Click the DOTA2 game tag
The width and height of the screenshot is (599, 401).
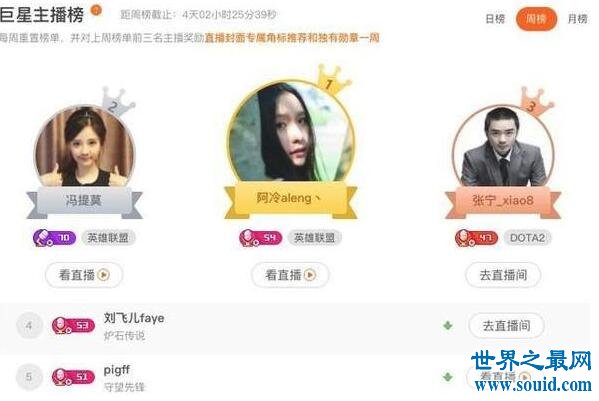(527, 238)
